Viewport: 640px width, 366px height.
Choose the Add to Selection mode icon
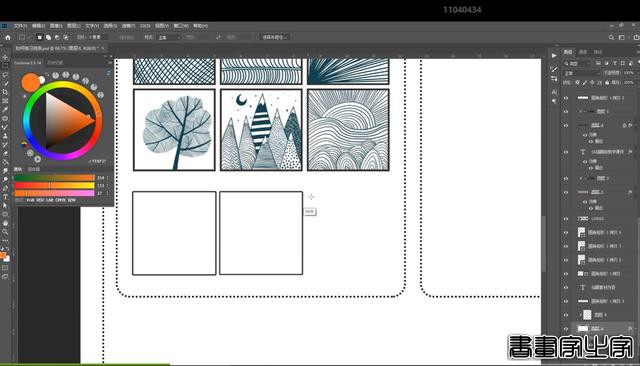(x=48, y=37)
